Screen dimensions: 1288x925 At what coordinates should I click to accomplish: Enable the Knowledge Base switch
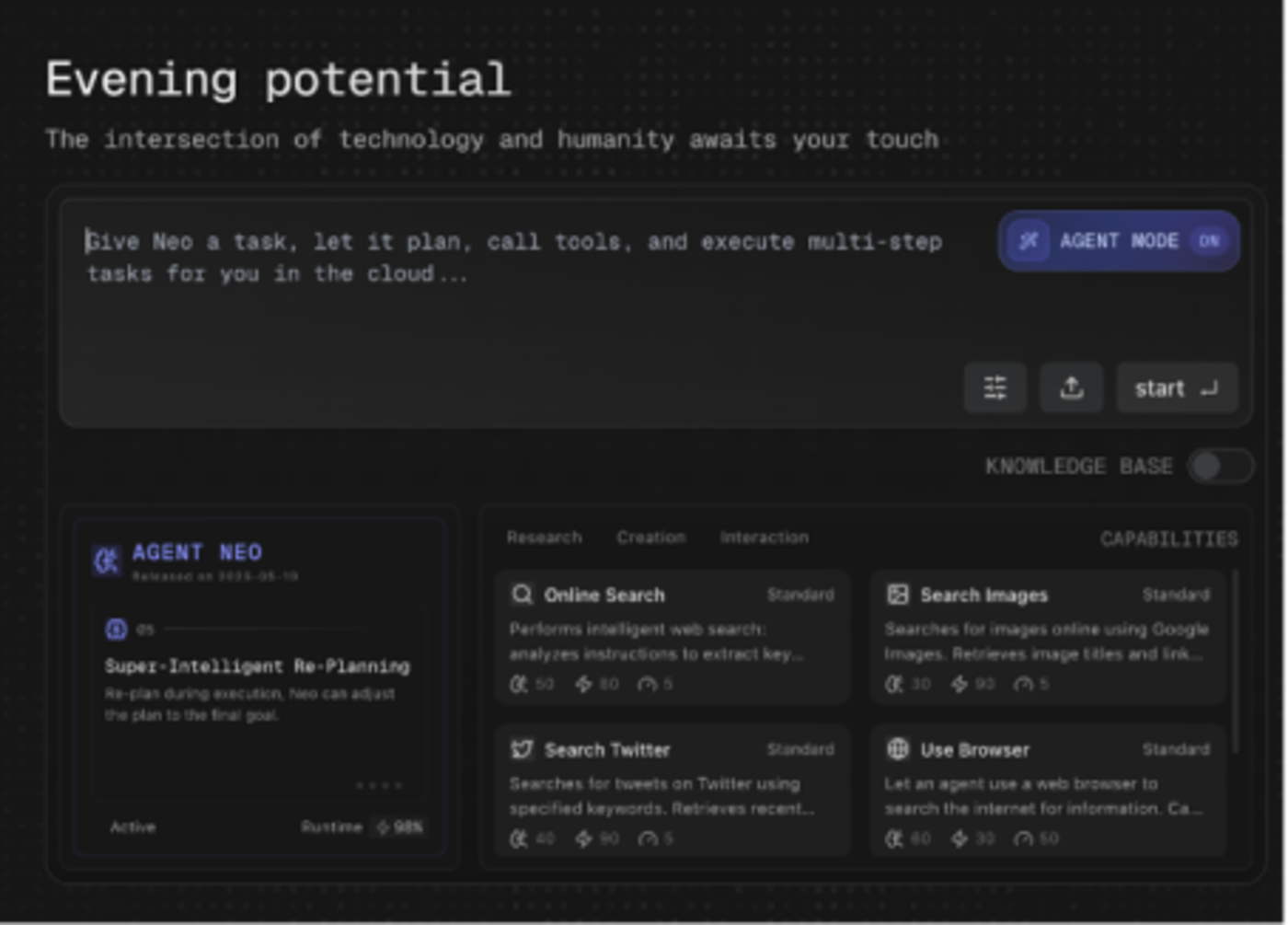tap(1220, 466)
